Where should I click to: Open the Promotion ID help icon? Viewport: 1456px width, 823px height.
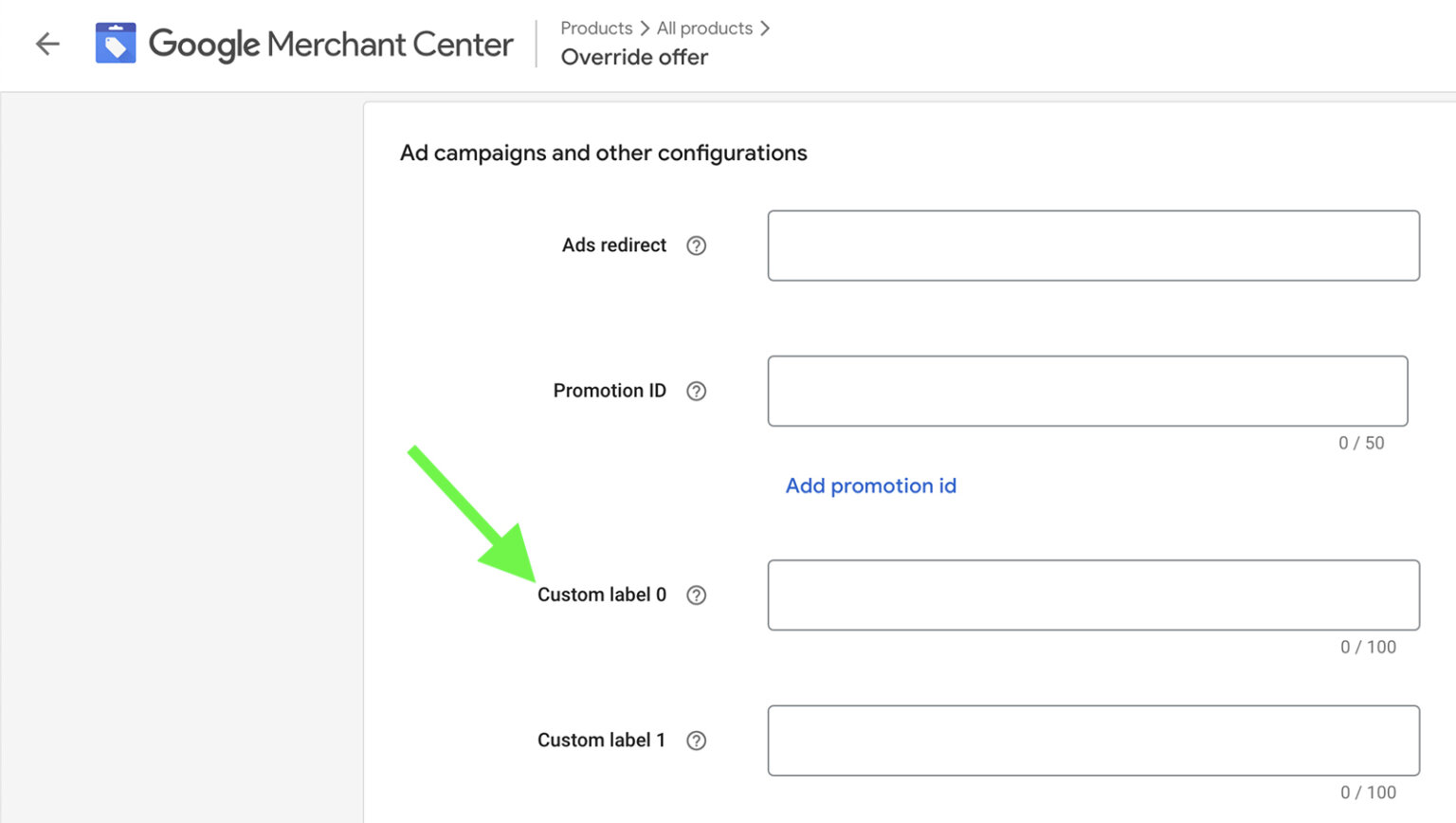696,391
